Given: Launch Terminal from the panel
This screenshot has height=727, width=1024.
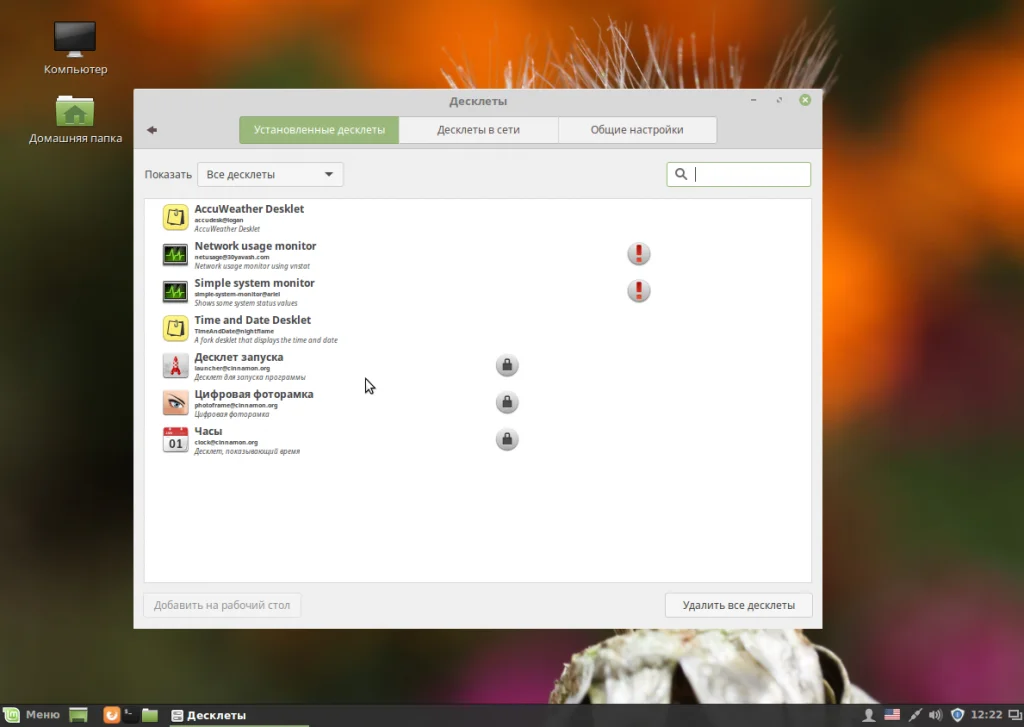Looking at the screenshot, I should point(130,715).
